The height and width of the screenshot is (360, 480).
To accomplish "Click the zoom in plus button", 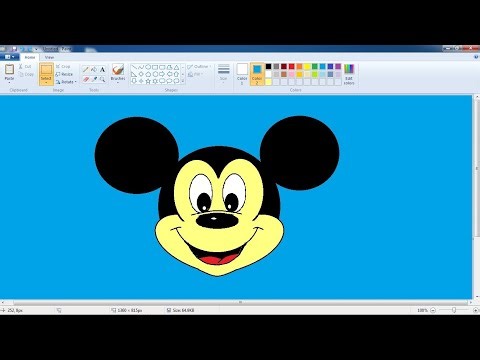I will pyautogui.click(x=476, y=310).
